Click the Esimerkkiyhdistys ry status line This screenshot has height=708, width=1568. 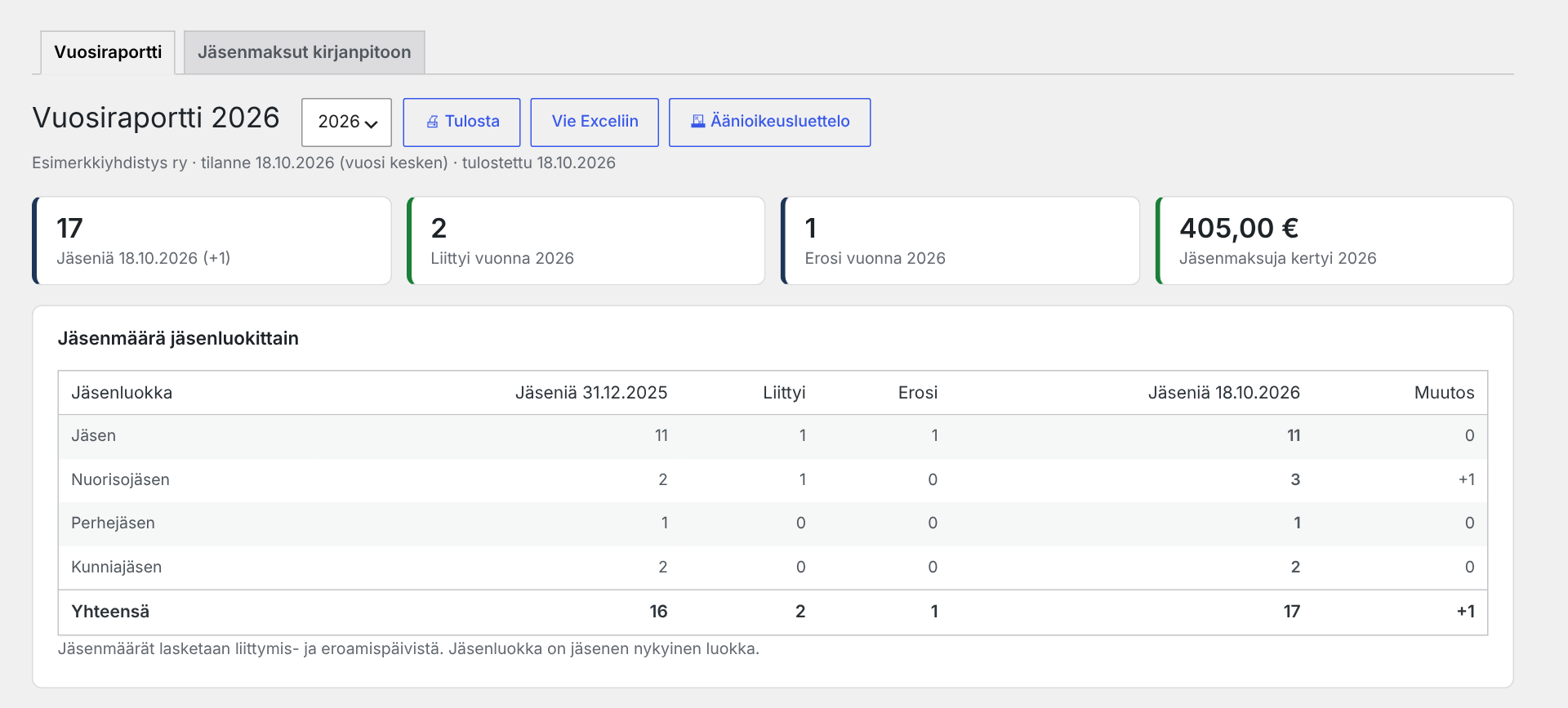click(323, 163)
